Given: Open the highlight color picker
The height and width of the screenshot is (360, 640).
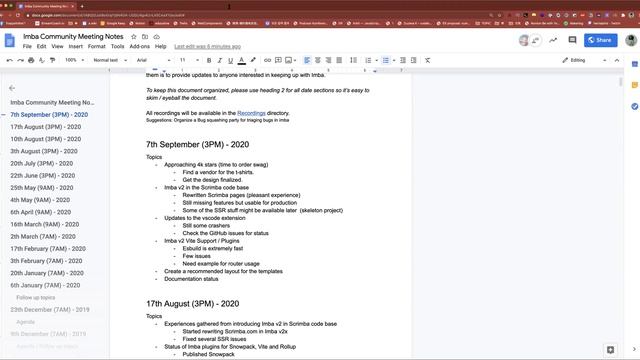Looking at the screenshot, I should (253, 60).
